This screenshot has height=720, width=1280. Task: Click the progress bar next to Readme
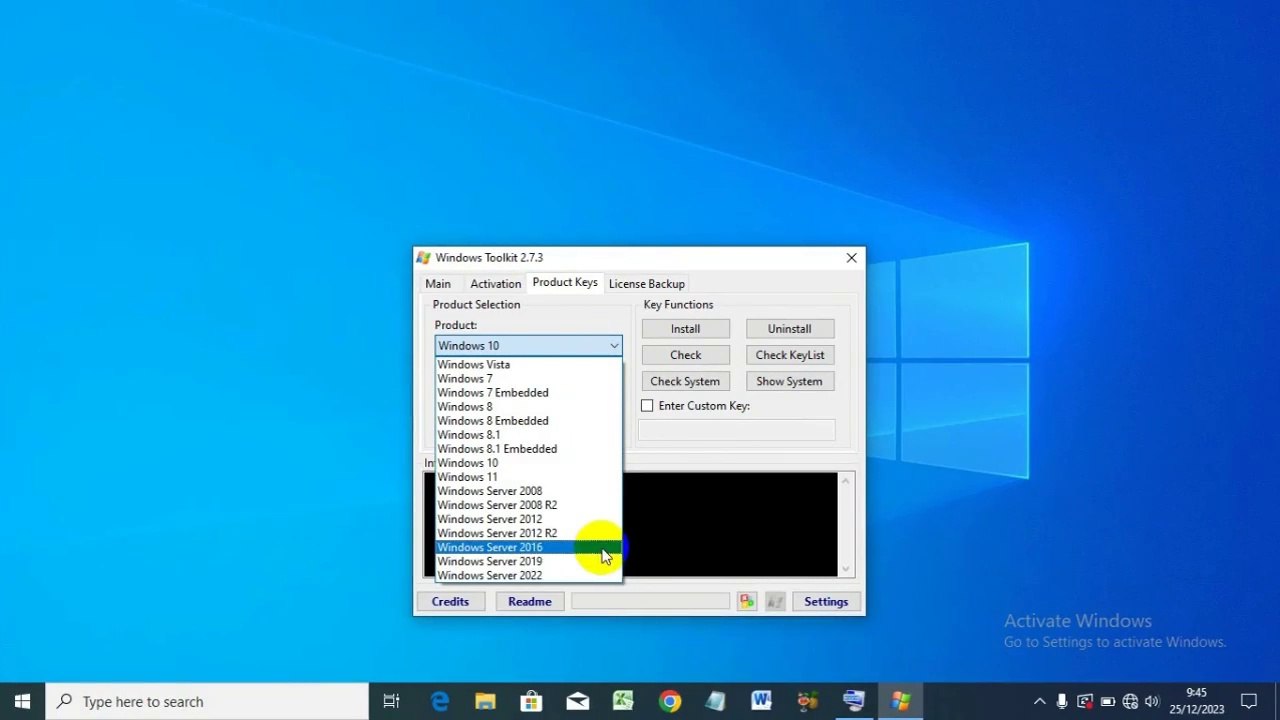(650, 601)
